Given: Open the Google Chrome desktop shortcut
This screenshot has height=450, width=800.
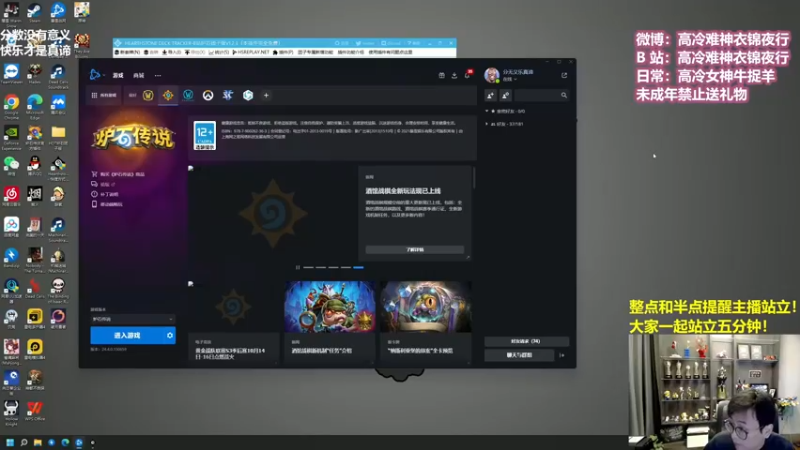Looking at the screenshot, I should point(11,106).
